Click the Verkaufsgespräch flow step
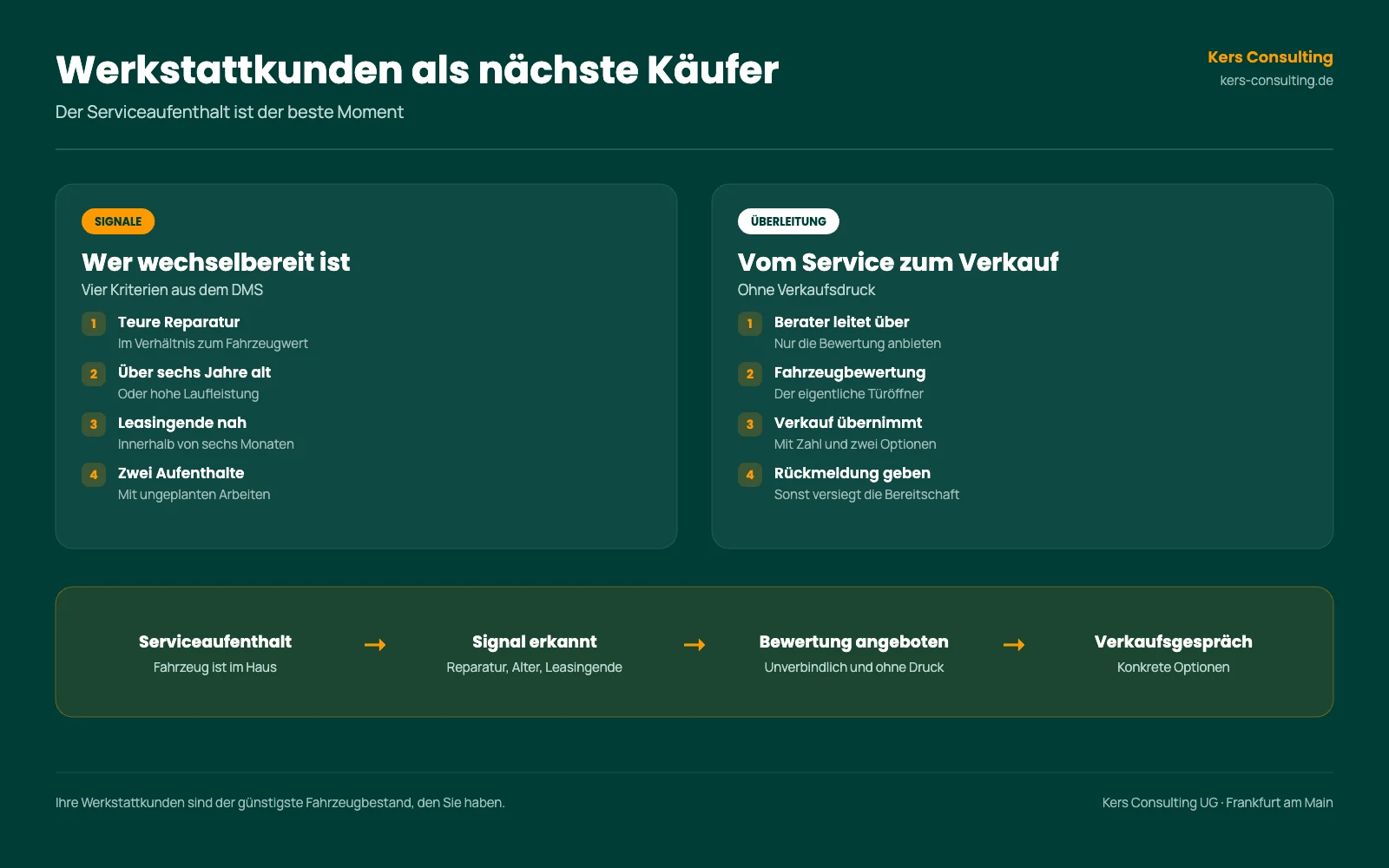The image size is (1389, 868). 1174,653
